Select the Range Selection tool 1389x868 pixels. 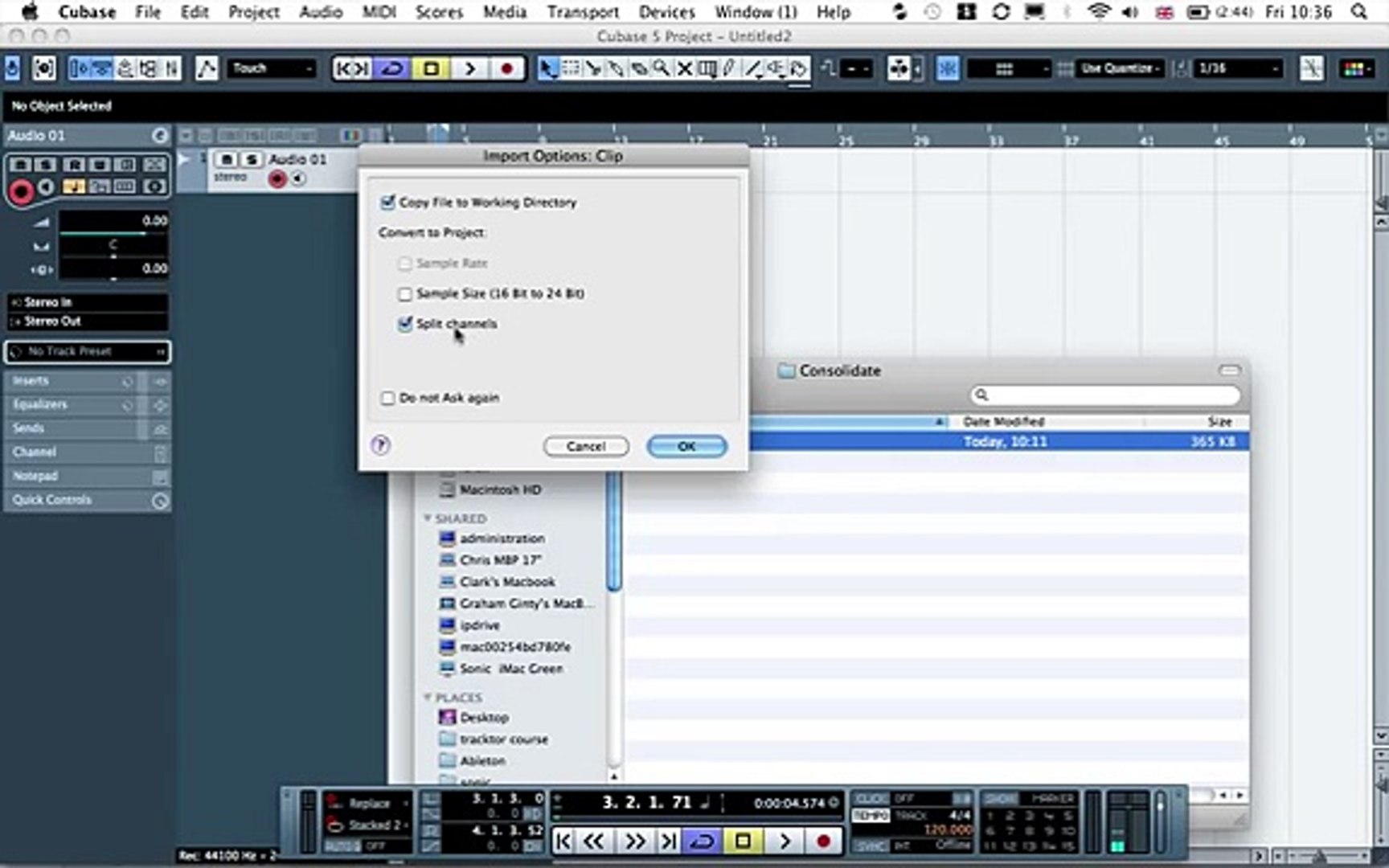tap(571, 68)
